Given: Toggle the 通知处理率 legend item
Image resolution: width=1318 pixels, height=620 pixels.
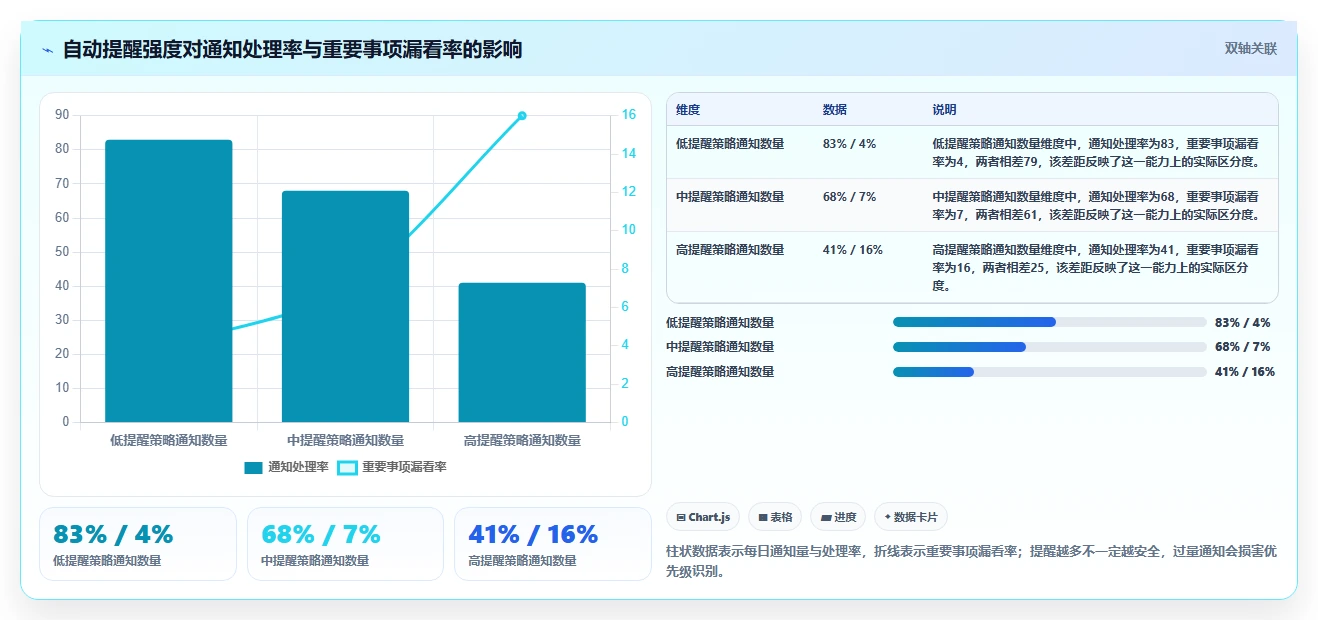Looking at the screenshot, I should click(x=286, y=467).
